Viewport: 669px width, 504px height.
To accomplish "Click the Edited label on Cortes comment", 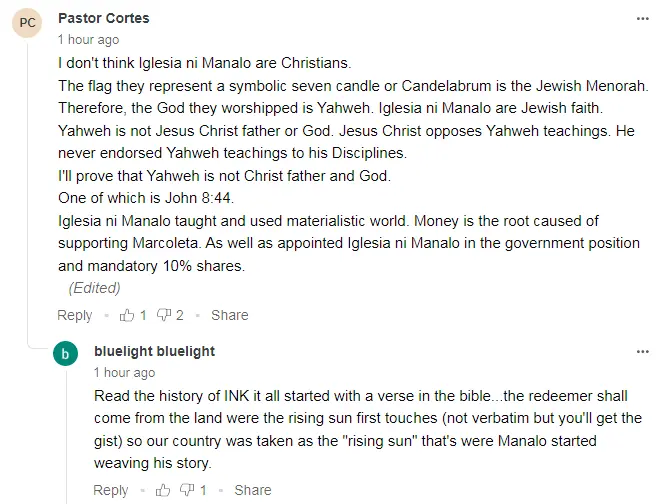I will click(x=94, y=288).
